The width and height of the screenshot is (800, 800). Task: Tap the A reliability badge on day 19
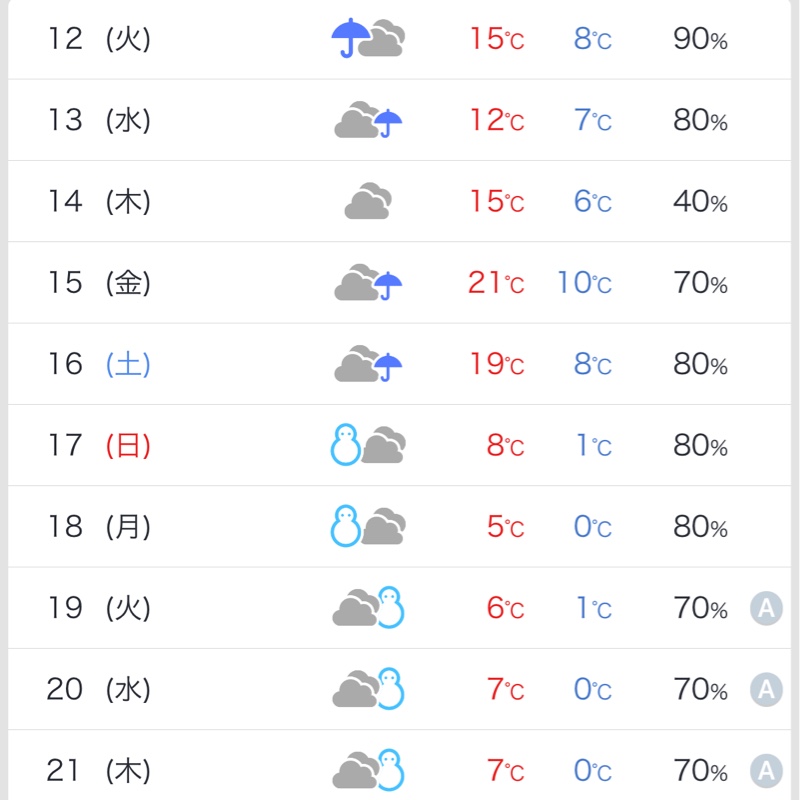pyautogui.click(x=766, y=608)
